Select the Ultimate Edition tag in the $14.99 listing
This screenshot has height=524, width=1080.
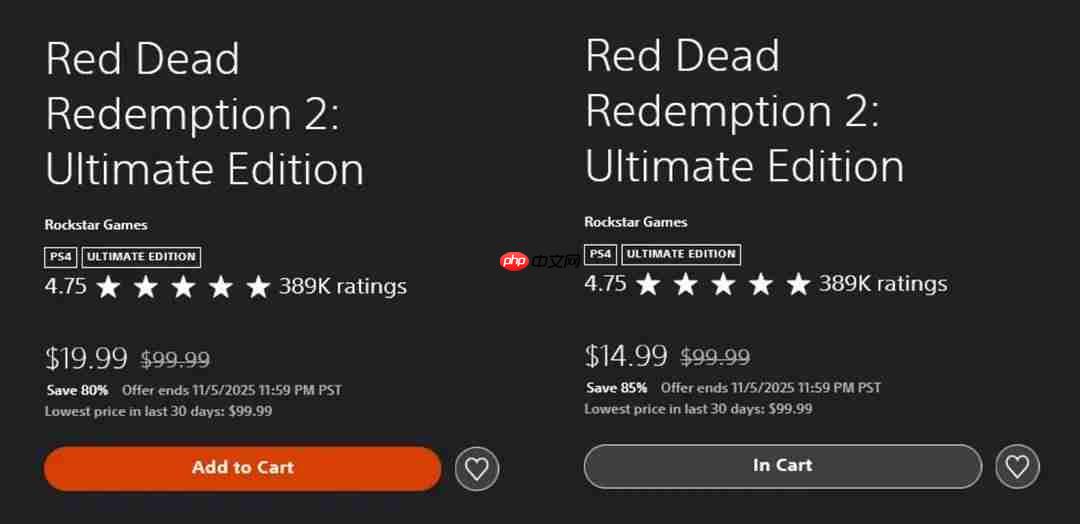point(681,254)
